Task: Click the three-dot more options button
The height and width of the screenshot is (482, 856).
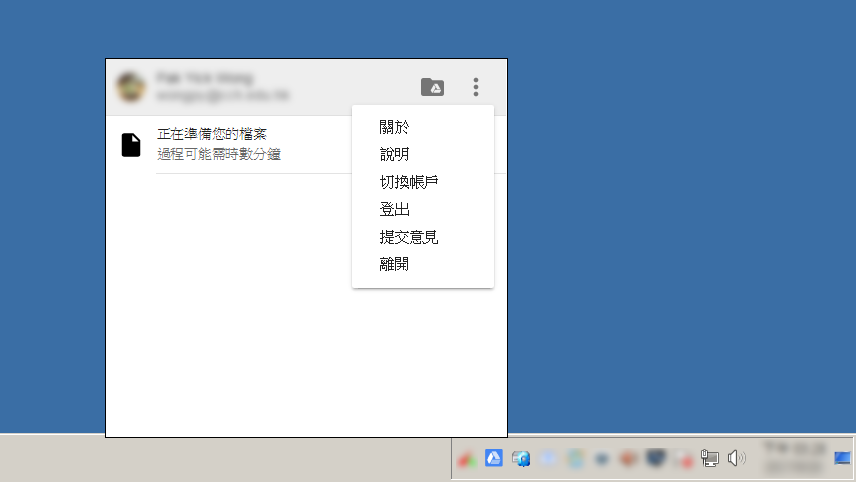Action: (x=476, y=87)
